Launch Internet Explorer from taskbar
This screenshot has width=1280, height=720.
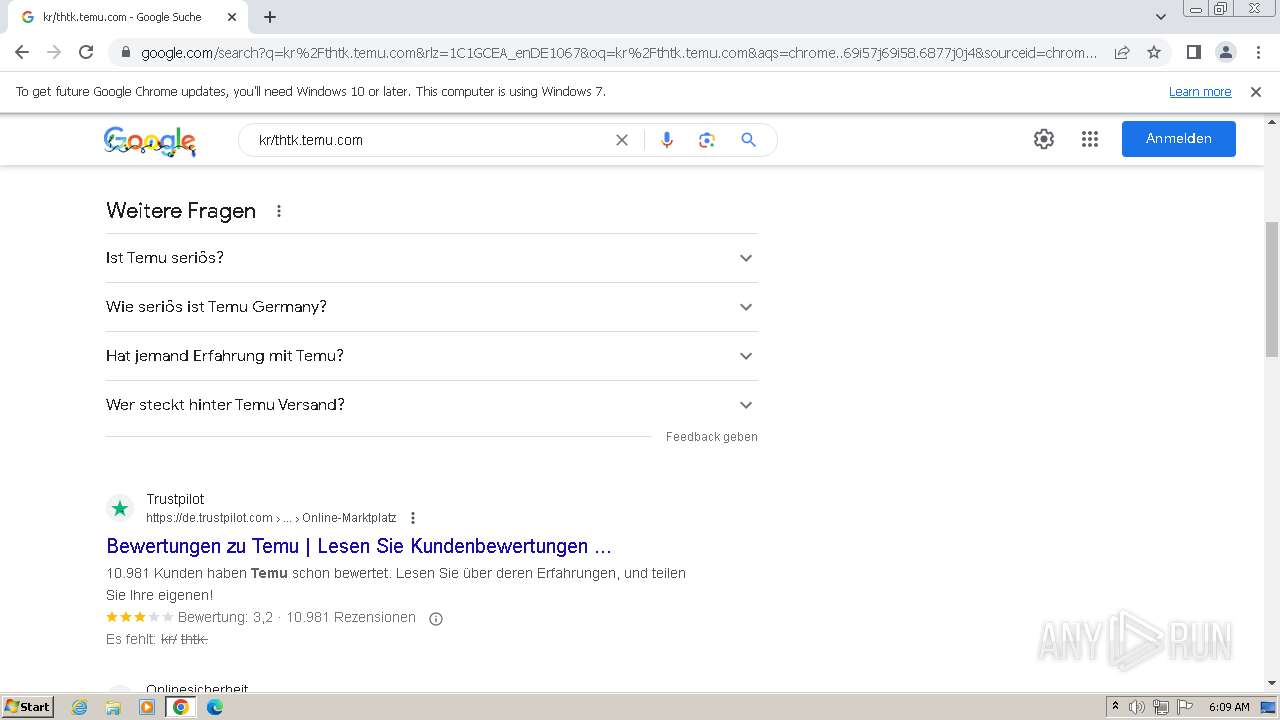click(x=80, y=707)
